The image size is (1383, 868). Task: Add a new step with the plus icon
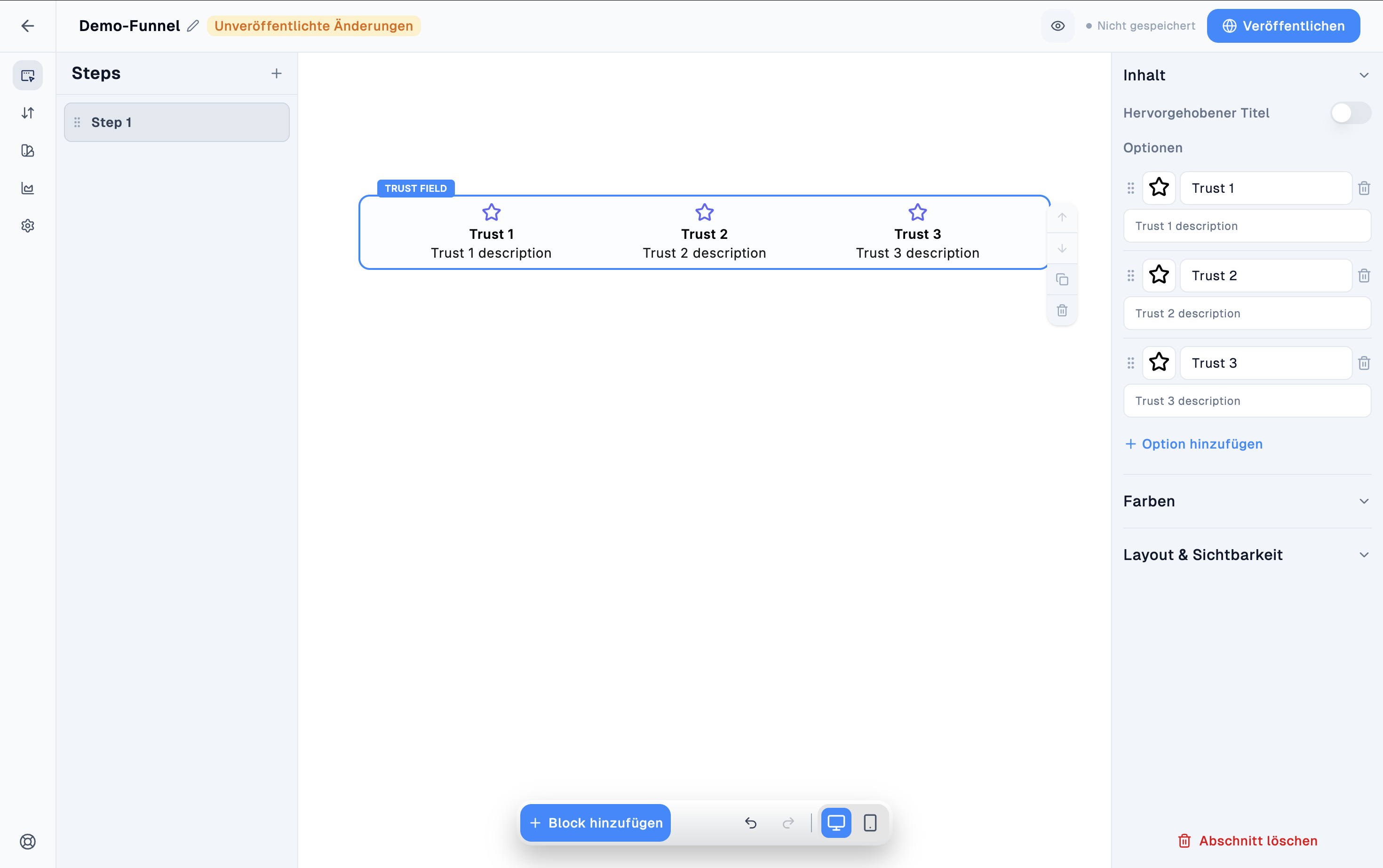coord(276,73)
